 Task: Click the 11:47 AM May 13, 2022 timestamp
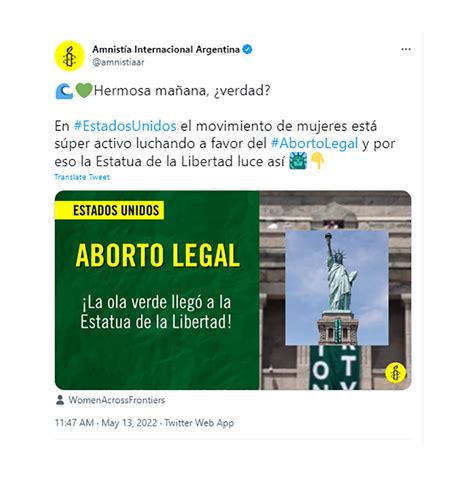[106, 423]
